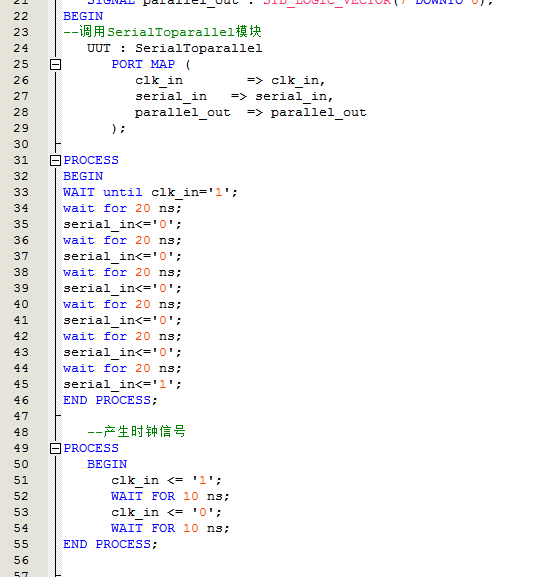Click 'UUT : SerialToparallel' on line 24
Screen dimensions: 545x577
[x=175, y=48]
